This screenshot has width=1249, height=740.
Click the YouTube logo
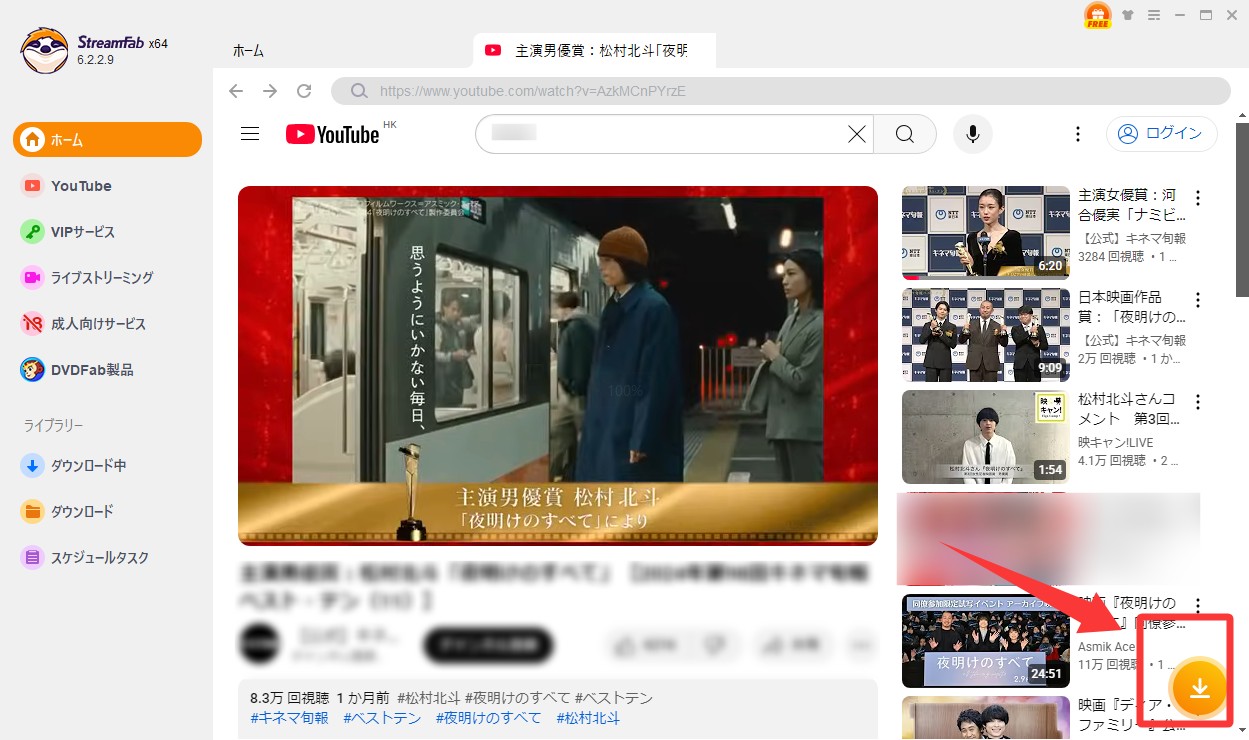point(333,134)
